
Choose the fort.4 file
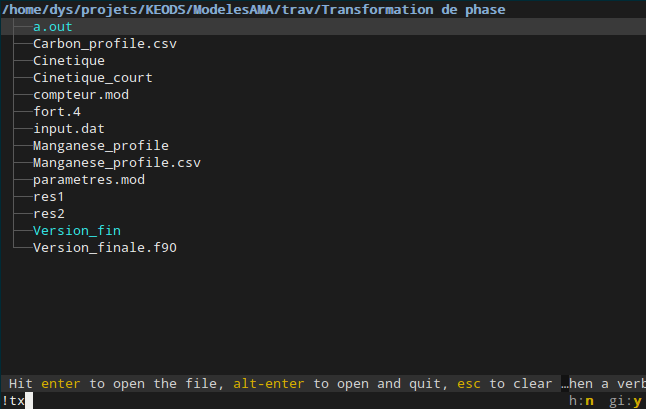point(57,112)
